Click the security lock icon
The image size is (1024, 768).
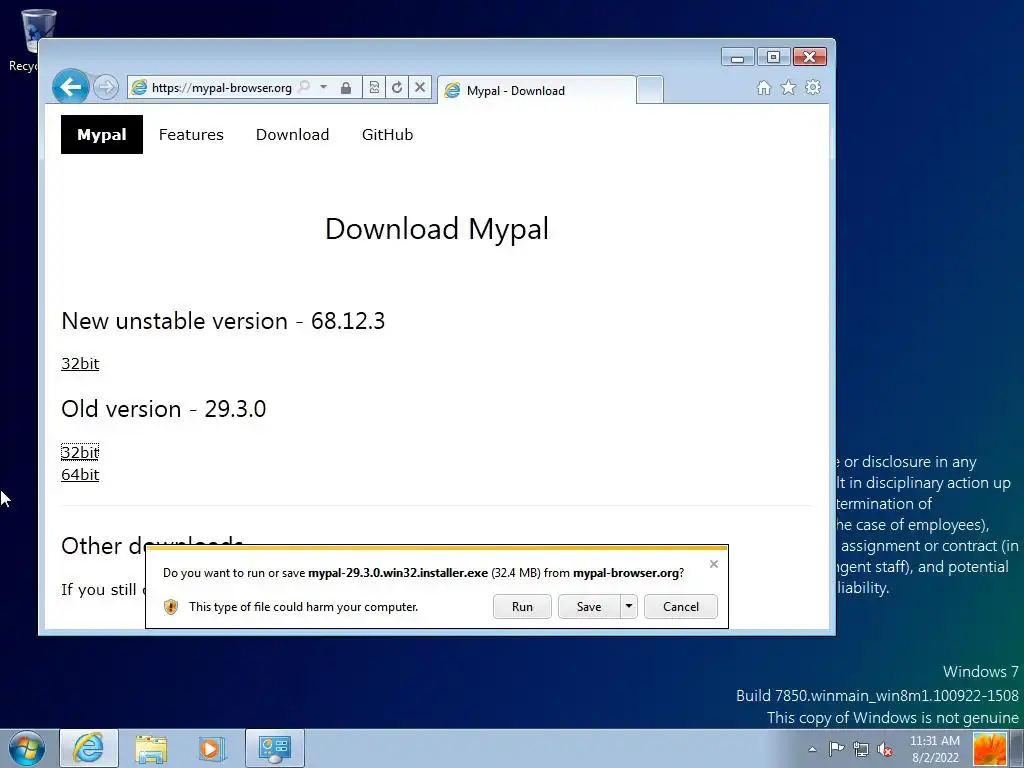[x=345, y=88]
